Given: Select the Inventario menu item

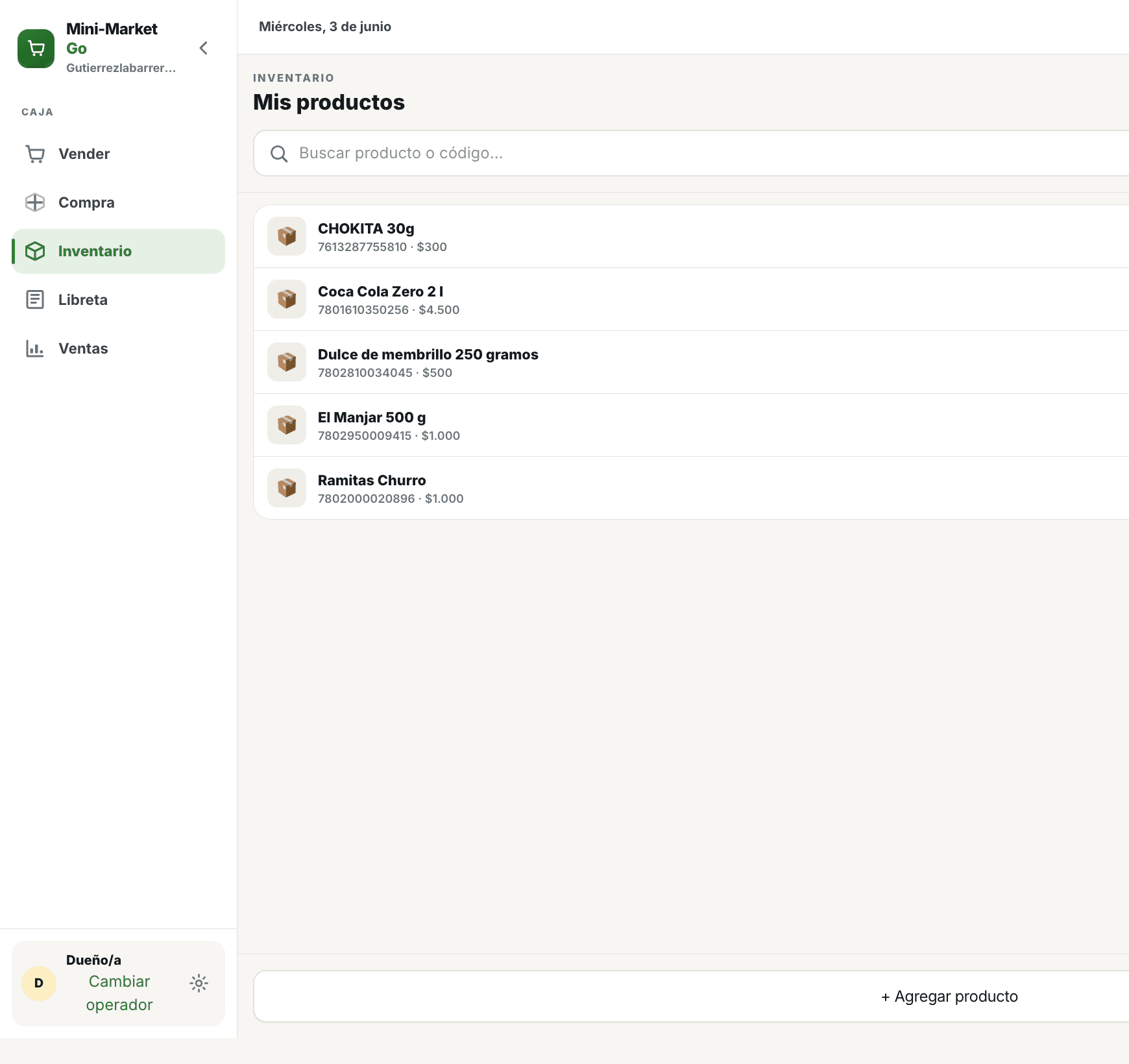Looking at the screenshot, I should coord(118,251).
